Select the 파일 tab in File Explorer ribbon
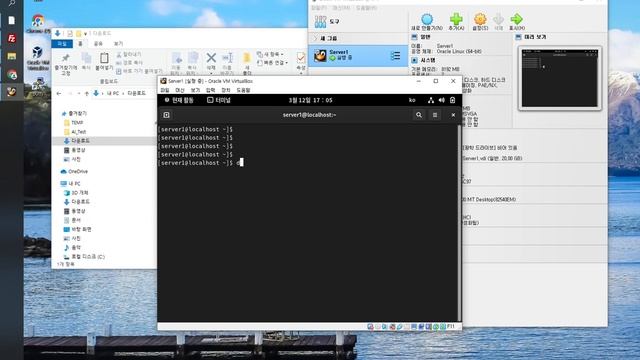The height and width of the screenshot is (360, 640). coord(62,44)
